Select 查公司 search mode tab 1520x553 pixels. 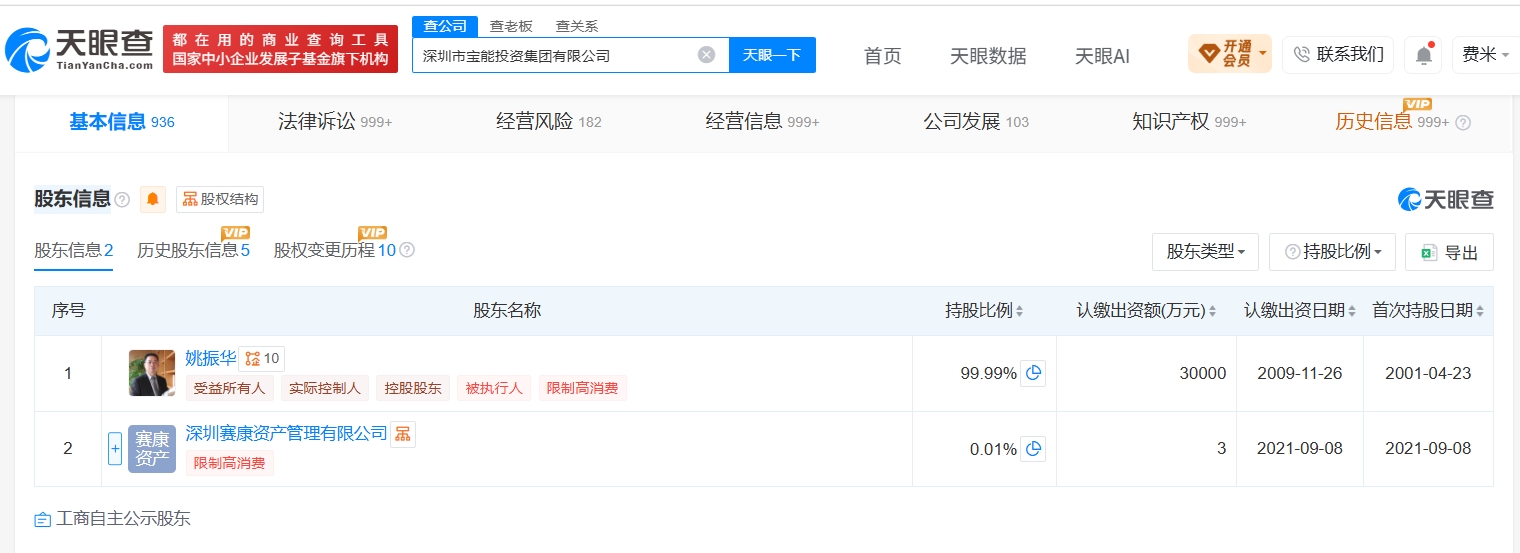click(445, 26)
